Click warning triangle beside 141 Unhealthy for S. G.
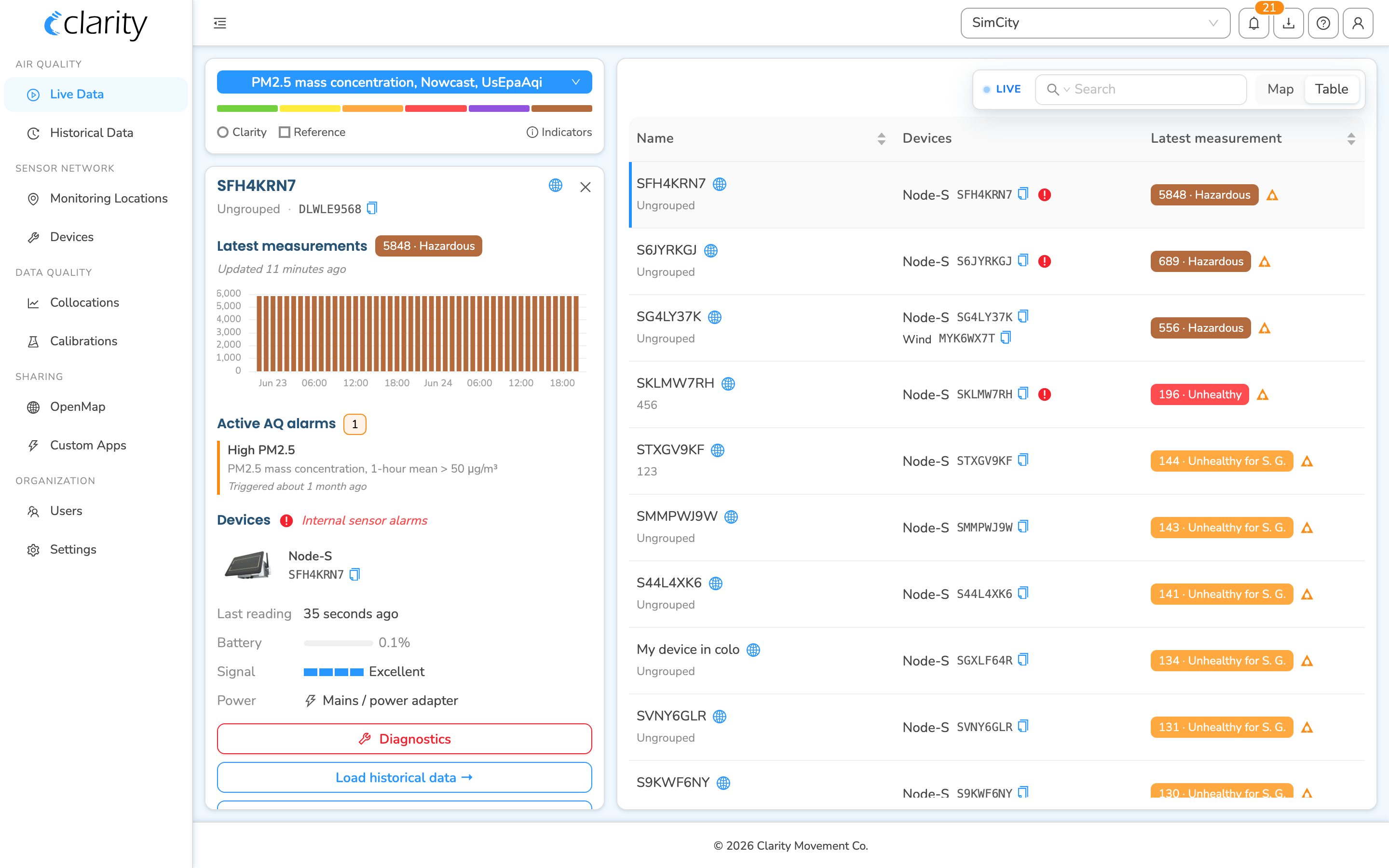Image resolution: width=1389 pixels, height=868 pixels. (x=1307, y=595)
